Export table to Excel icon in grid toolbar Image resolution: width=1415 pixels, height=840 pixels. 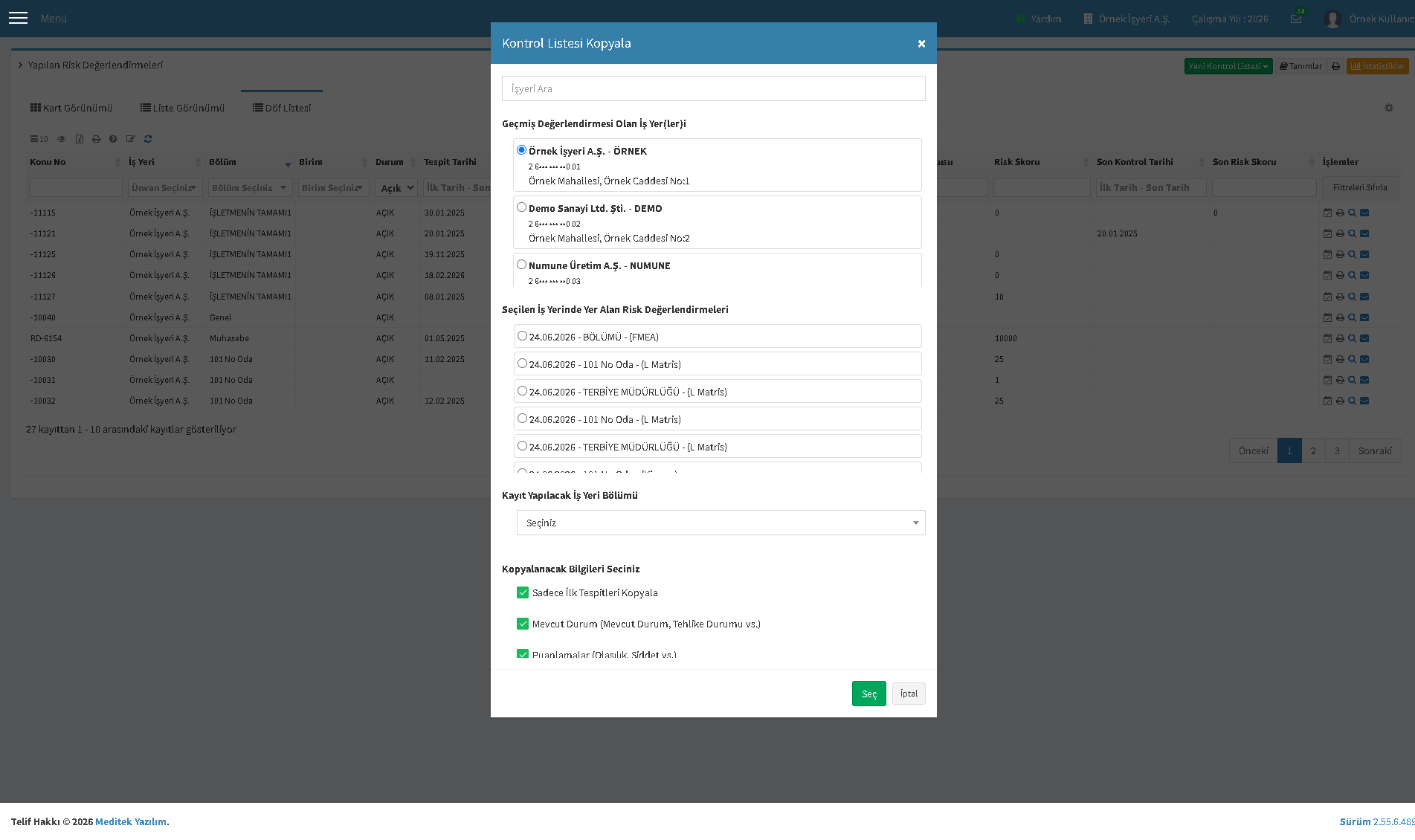(80, 139)
